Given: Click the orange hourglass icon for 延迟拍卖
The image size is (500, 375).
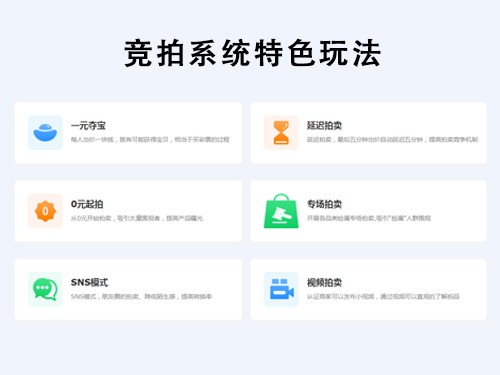Looking at the screenshot, I should coord(281,133).
